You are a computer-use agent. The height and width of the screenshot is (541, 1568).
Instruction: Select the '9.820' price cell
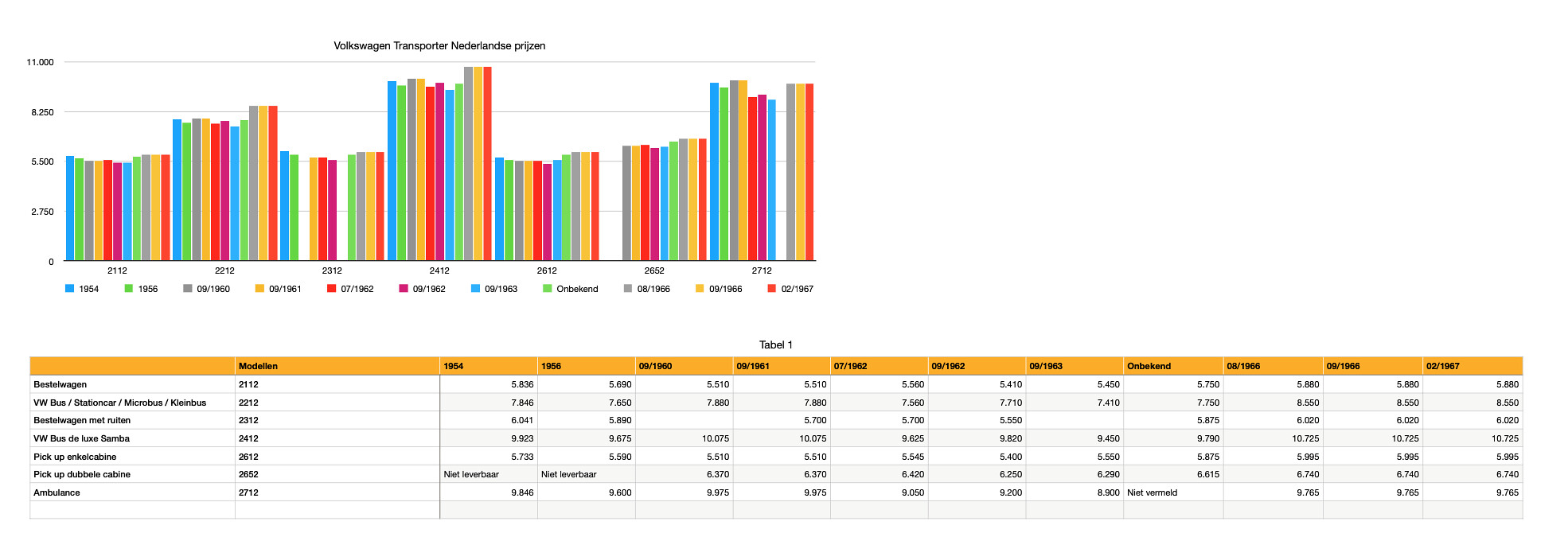click(977, 438)
